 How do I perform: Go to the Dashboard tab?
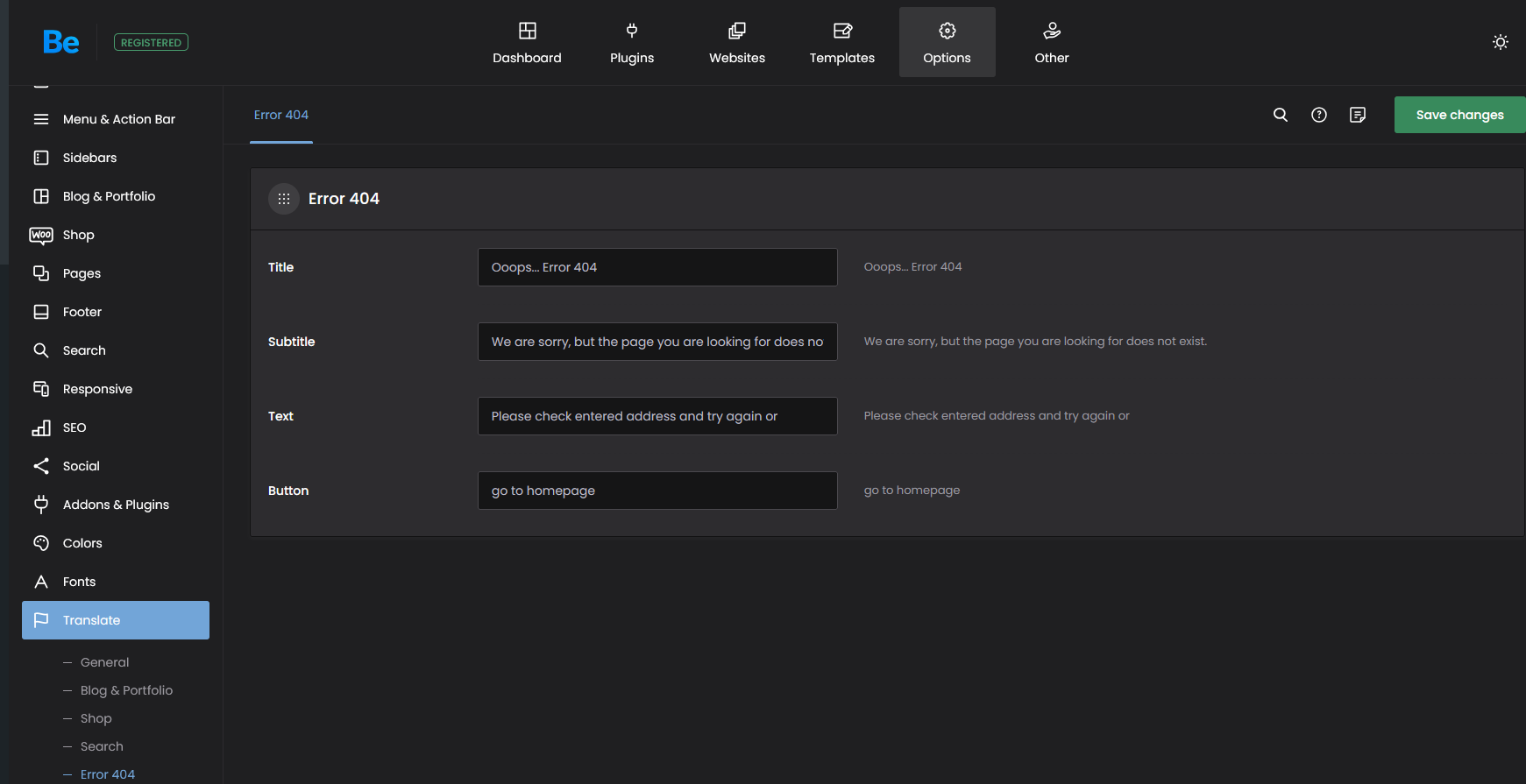point(527,42)
